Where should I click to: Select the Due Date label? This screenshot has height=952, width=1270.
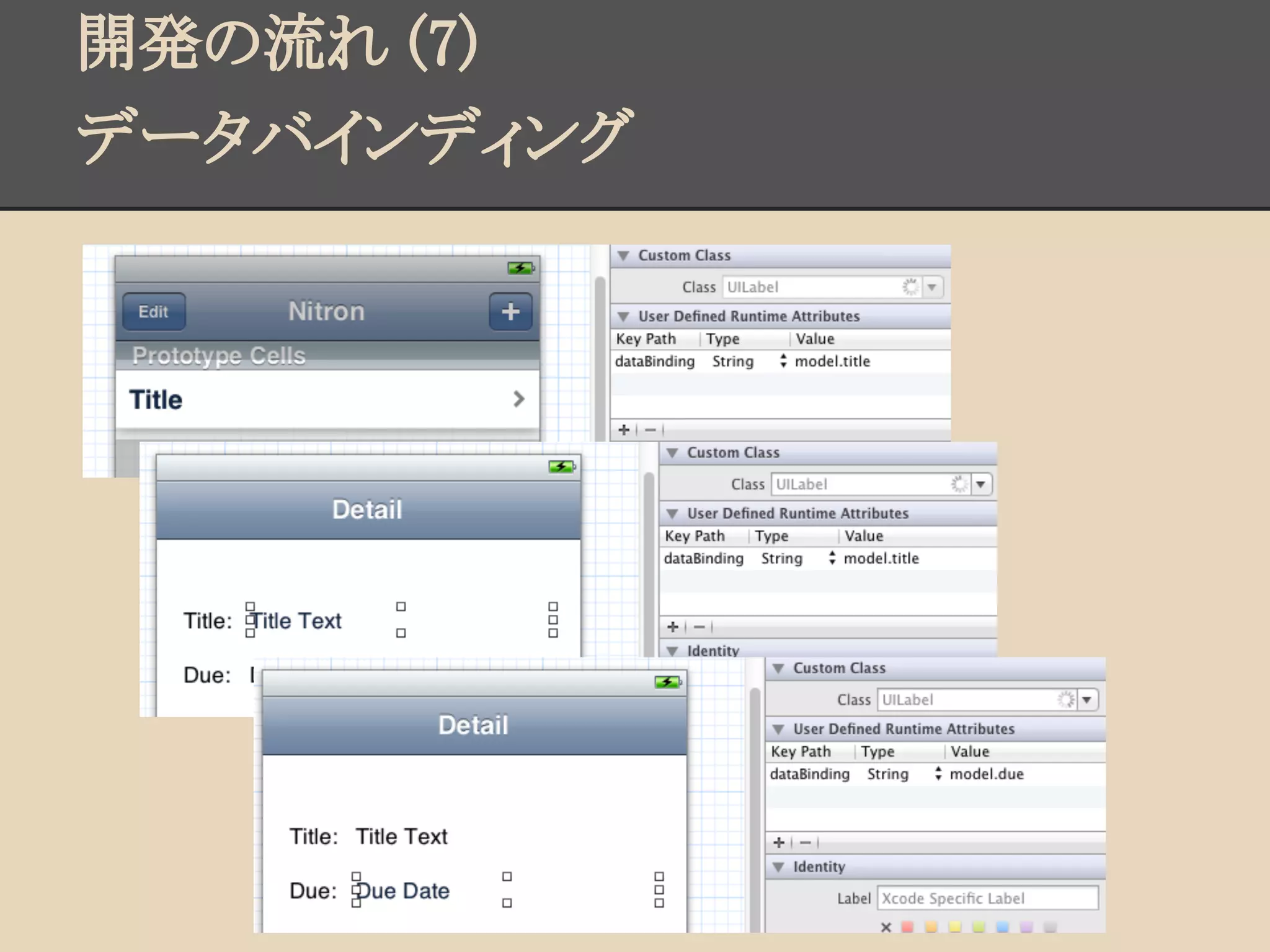tap(404, 891)
